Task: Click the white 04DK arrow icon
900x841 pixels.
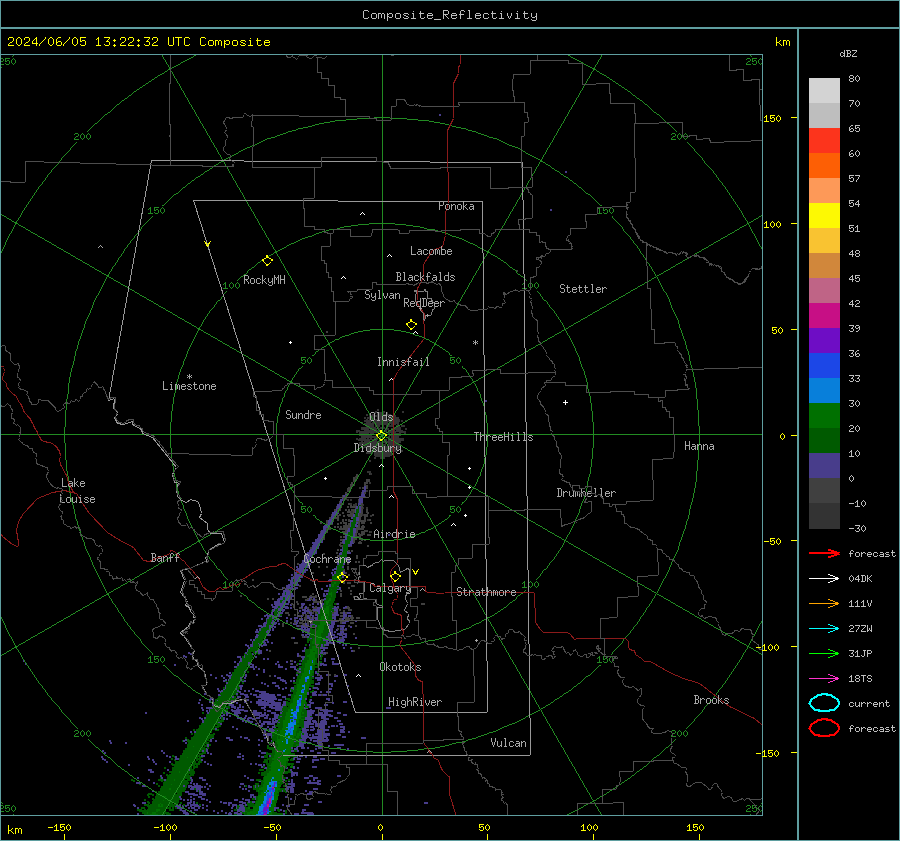Action: [824, 578]
